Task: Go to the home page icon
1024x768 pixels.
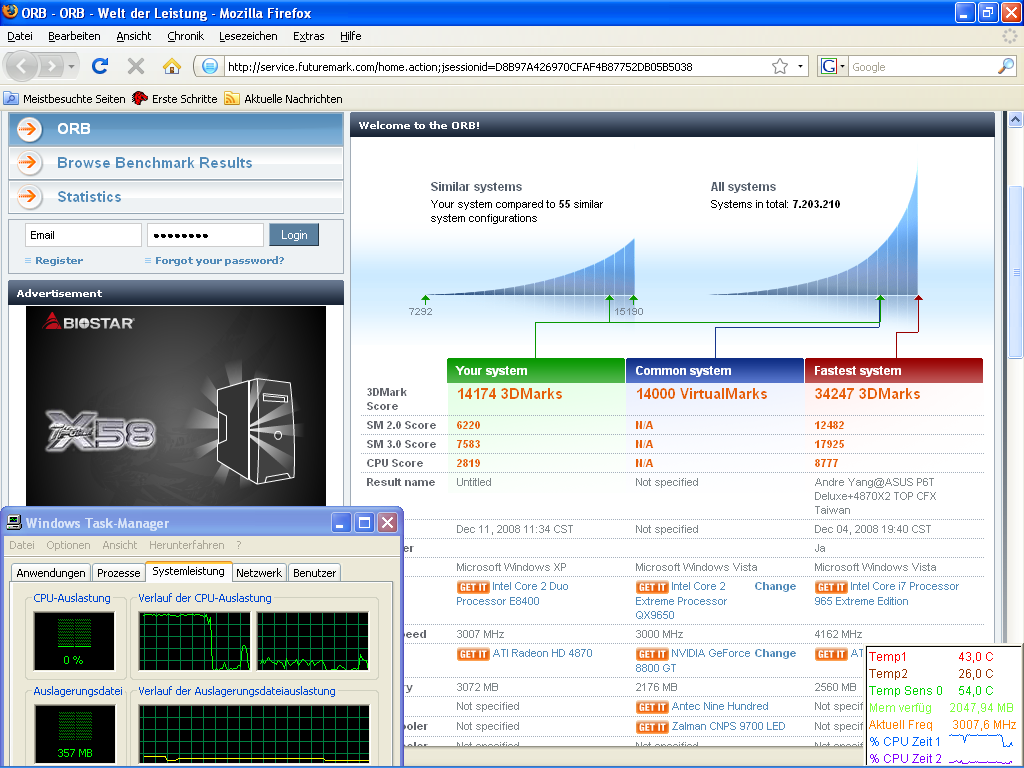Action: pyautogui.click(x=172, y=66)
